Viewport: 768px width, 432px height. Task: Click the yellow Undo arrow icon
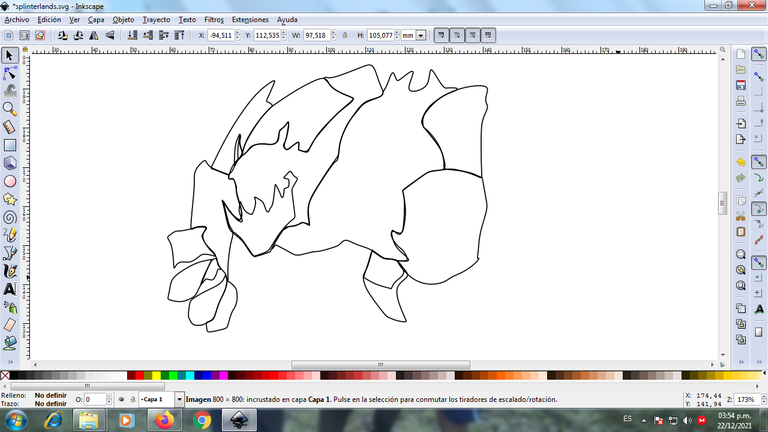(741, 162)
